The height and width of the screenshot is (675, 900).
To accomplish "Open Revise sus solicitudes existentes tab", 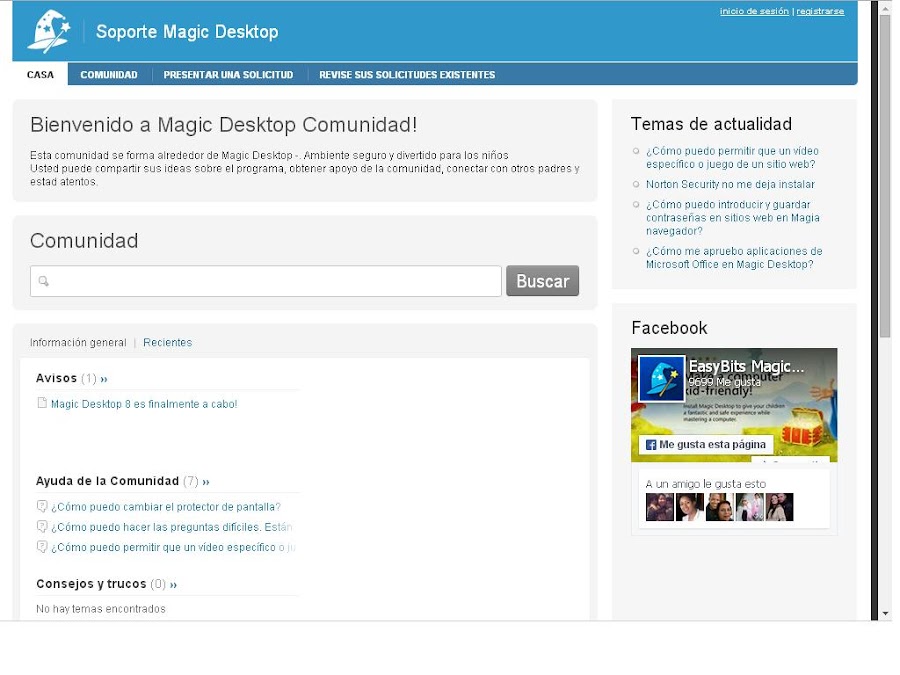I will coord(407,75).
